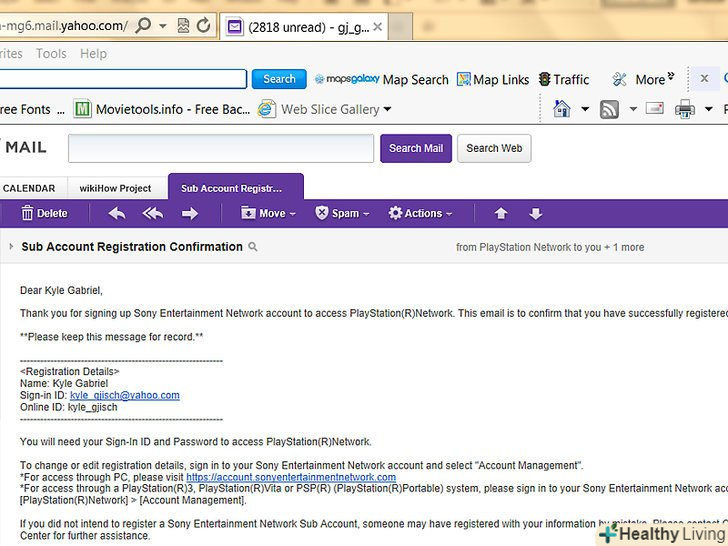Image resolution: width=728 pixels, height=546 pixels.
Task: Expand the Actions dropdown menu
Action: (x=420, y=213)
